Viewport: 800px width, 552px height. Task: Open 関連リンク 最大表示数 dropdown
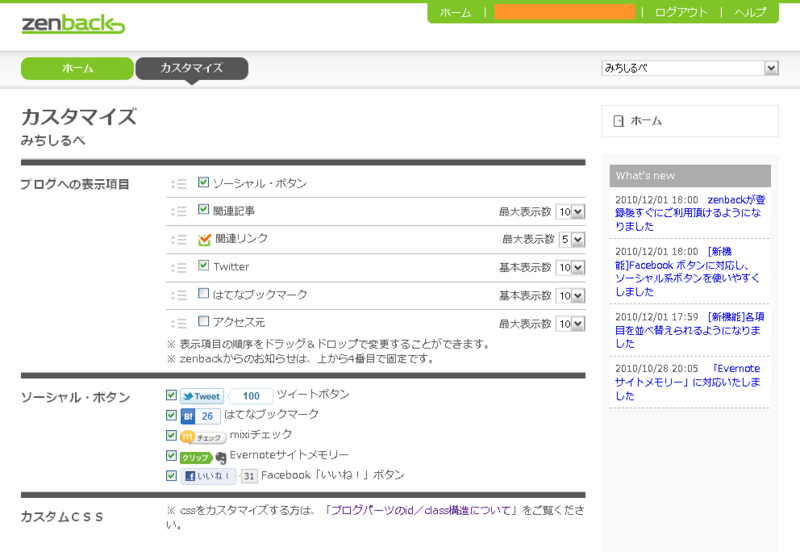pos(572,239)
